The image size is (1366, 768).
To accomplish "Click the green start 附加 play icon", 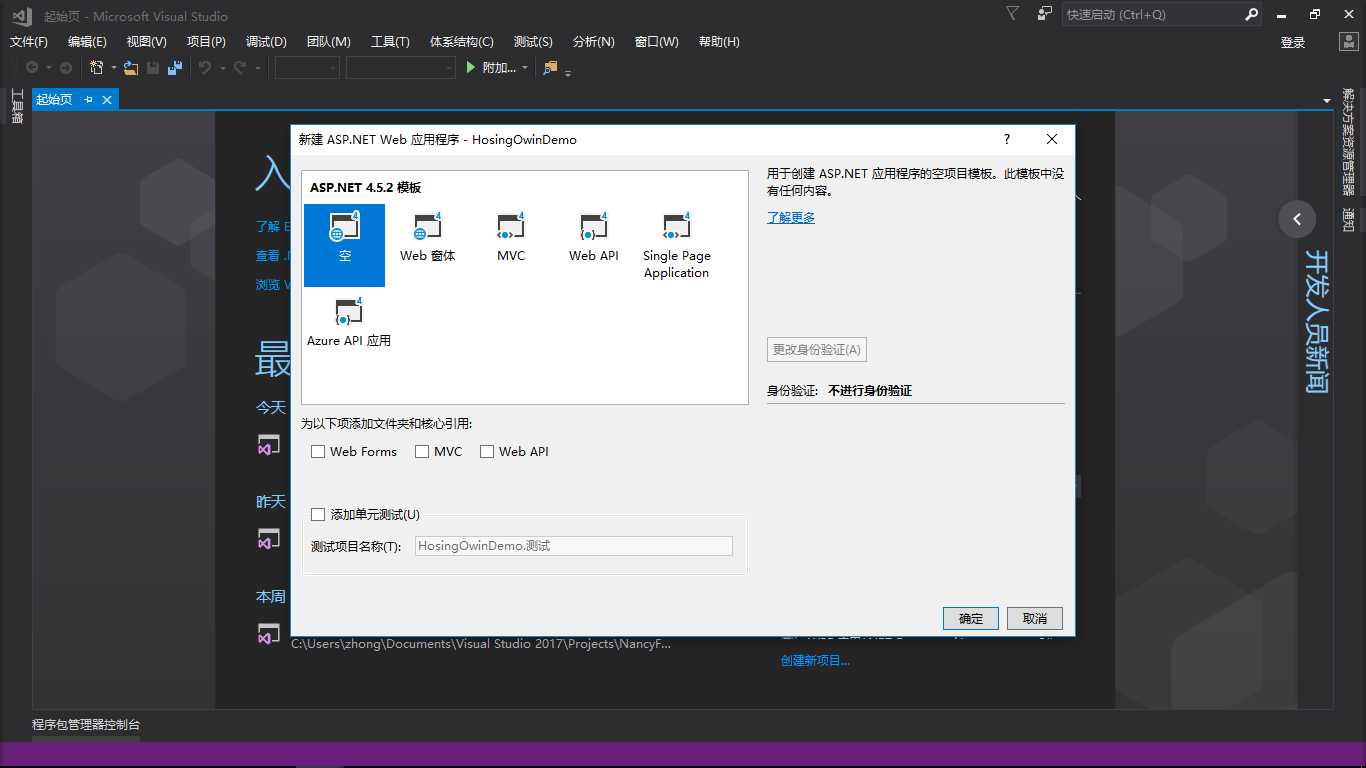I will [472, 68].
